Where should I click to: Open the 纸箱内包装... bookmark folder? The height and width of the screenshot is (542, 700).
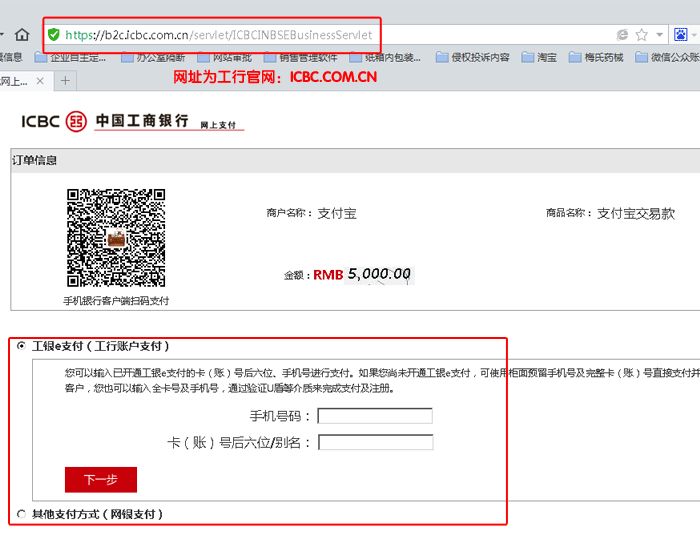(385, 57)
